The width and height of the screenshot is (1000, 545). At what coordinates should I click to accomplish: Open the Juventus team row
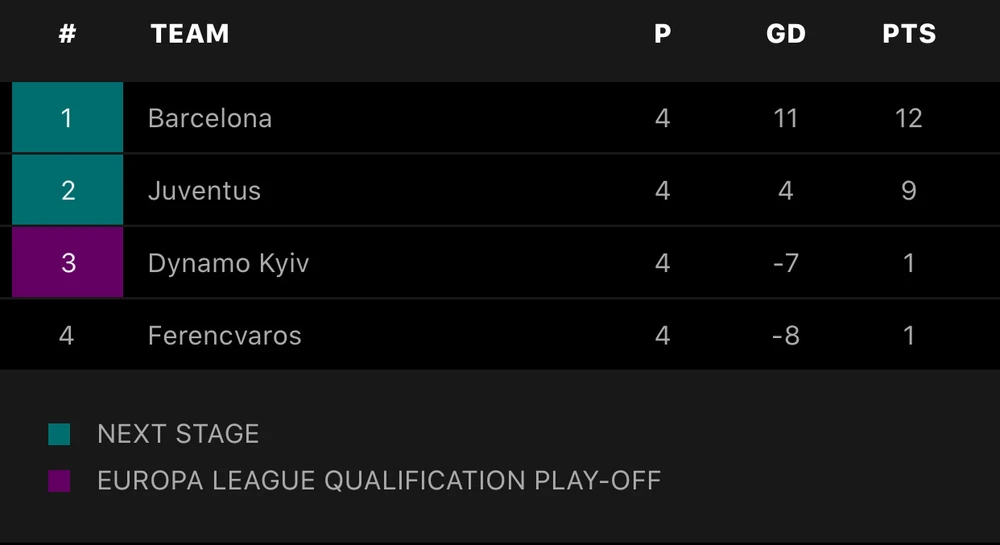[x=204, y=190]
